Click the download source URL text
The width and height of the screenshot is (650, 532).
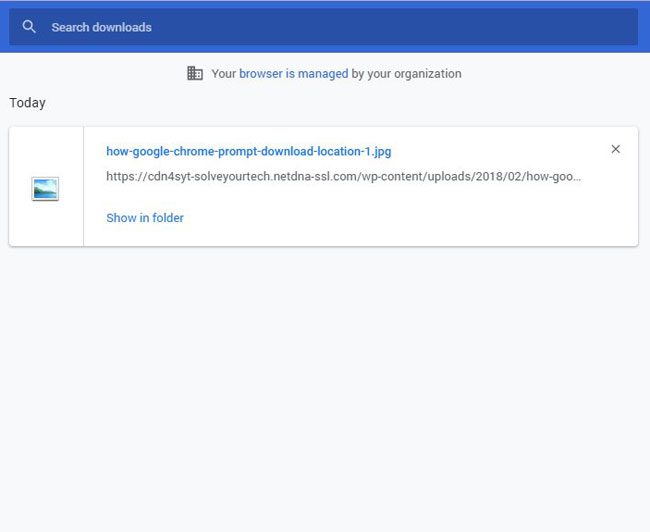point(343,177)
